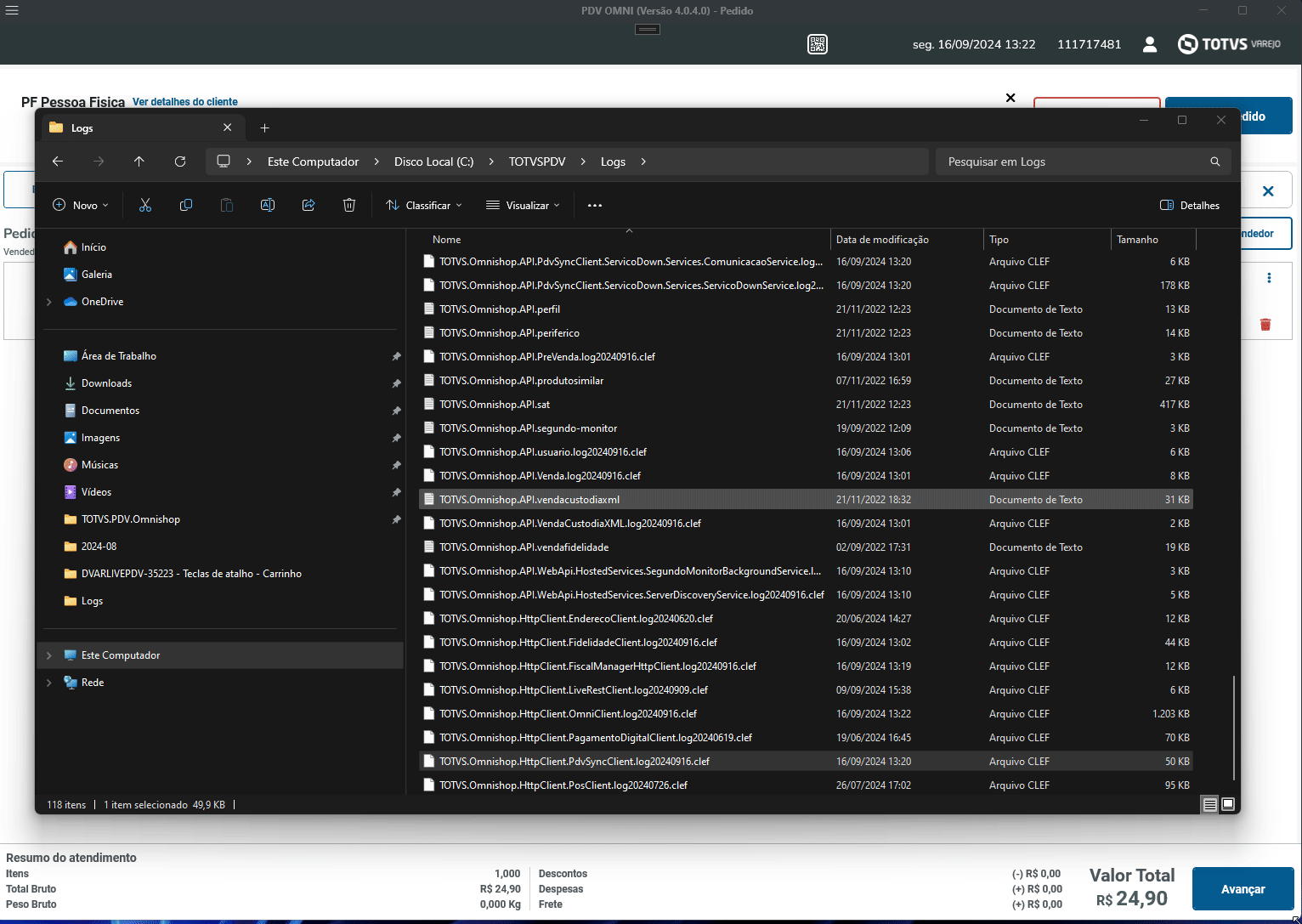Click the blue X in the PDV panel
The image size is (1302, 924).
[x=1268, y=191]
